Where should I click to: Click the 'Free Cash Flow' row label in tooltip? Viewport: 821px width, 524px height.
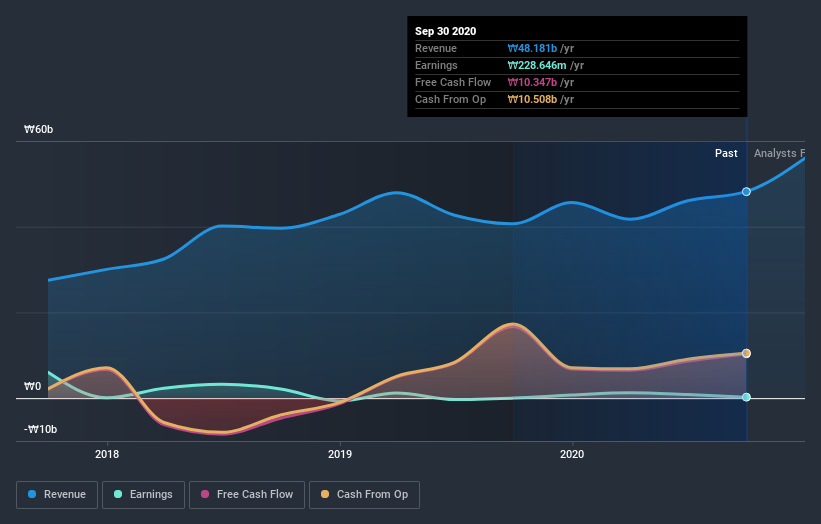tap(453, 82)
